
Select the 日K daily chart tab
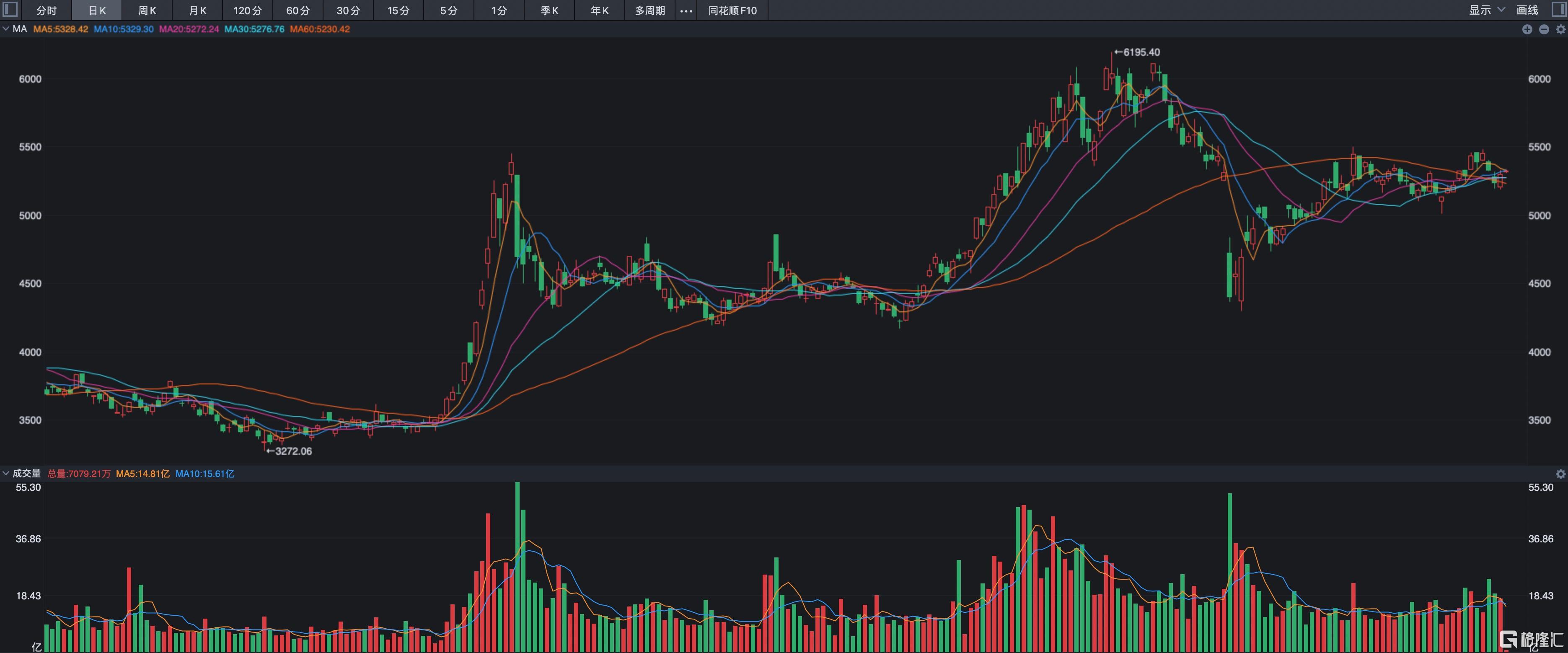[97, 10]
